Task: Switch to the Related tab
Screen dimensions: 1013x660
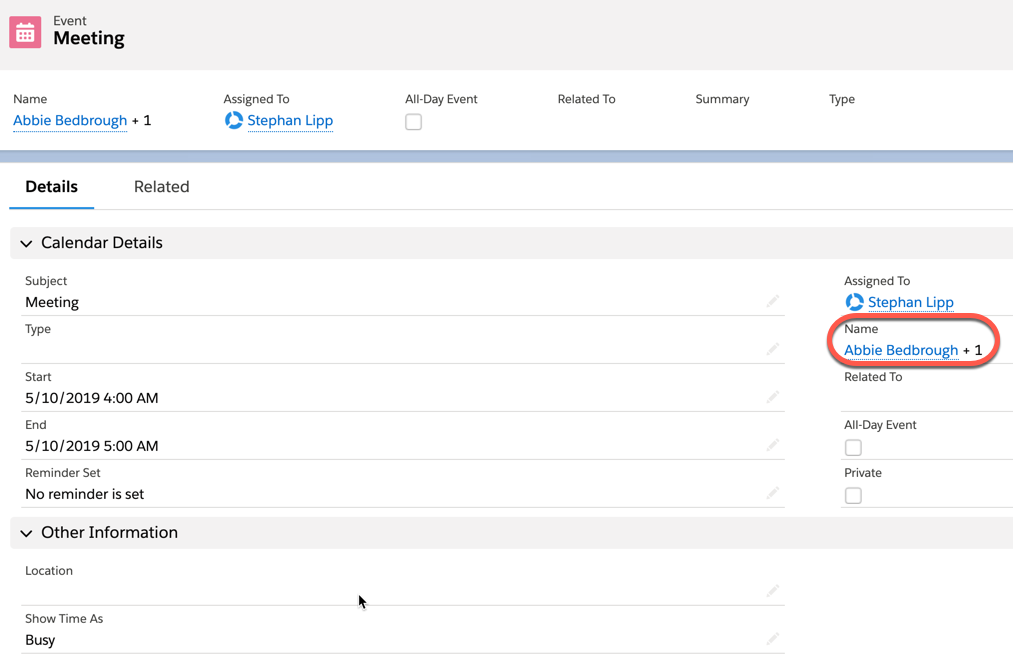Action: (x=161, y=186)
